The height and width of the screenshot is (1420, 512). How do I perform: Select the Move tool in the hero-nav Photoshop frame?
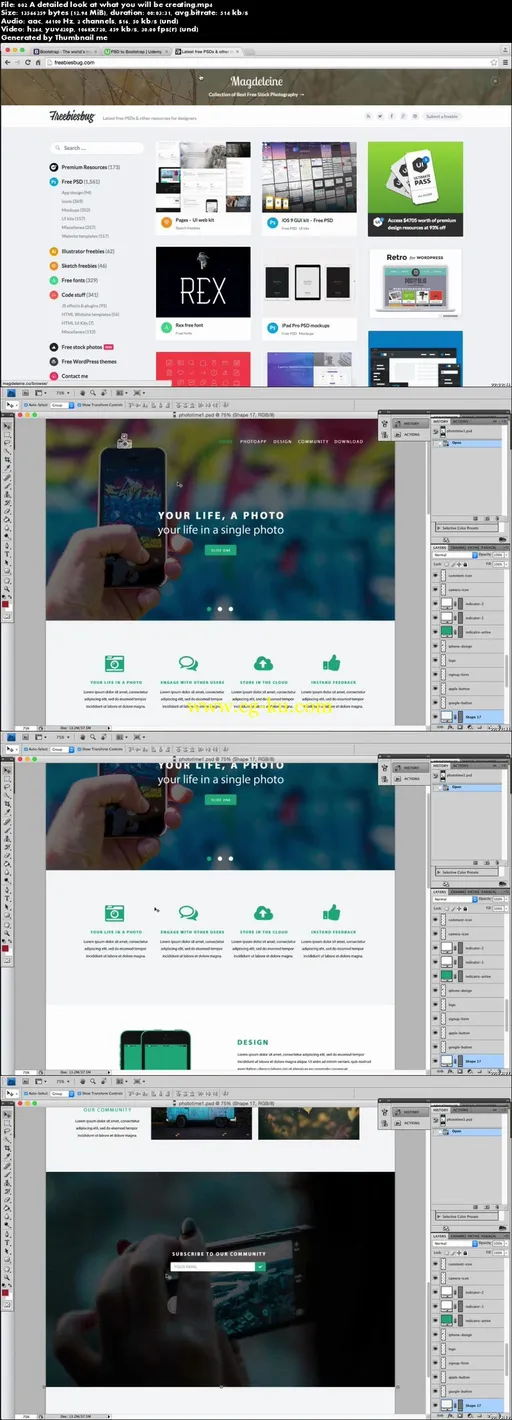(x=7, y=426)
